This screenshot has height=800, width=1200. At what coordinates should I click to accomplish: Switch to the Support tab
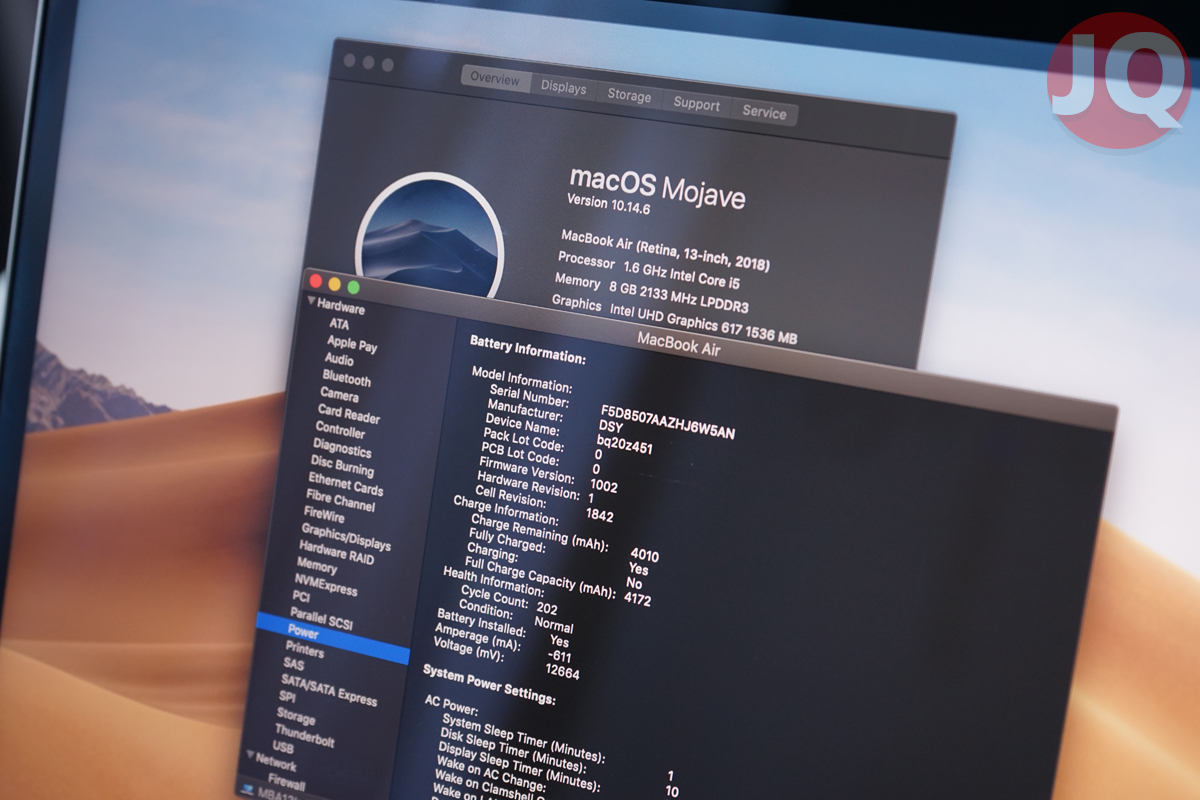pyautogui.click(x=696, y=104)
